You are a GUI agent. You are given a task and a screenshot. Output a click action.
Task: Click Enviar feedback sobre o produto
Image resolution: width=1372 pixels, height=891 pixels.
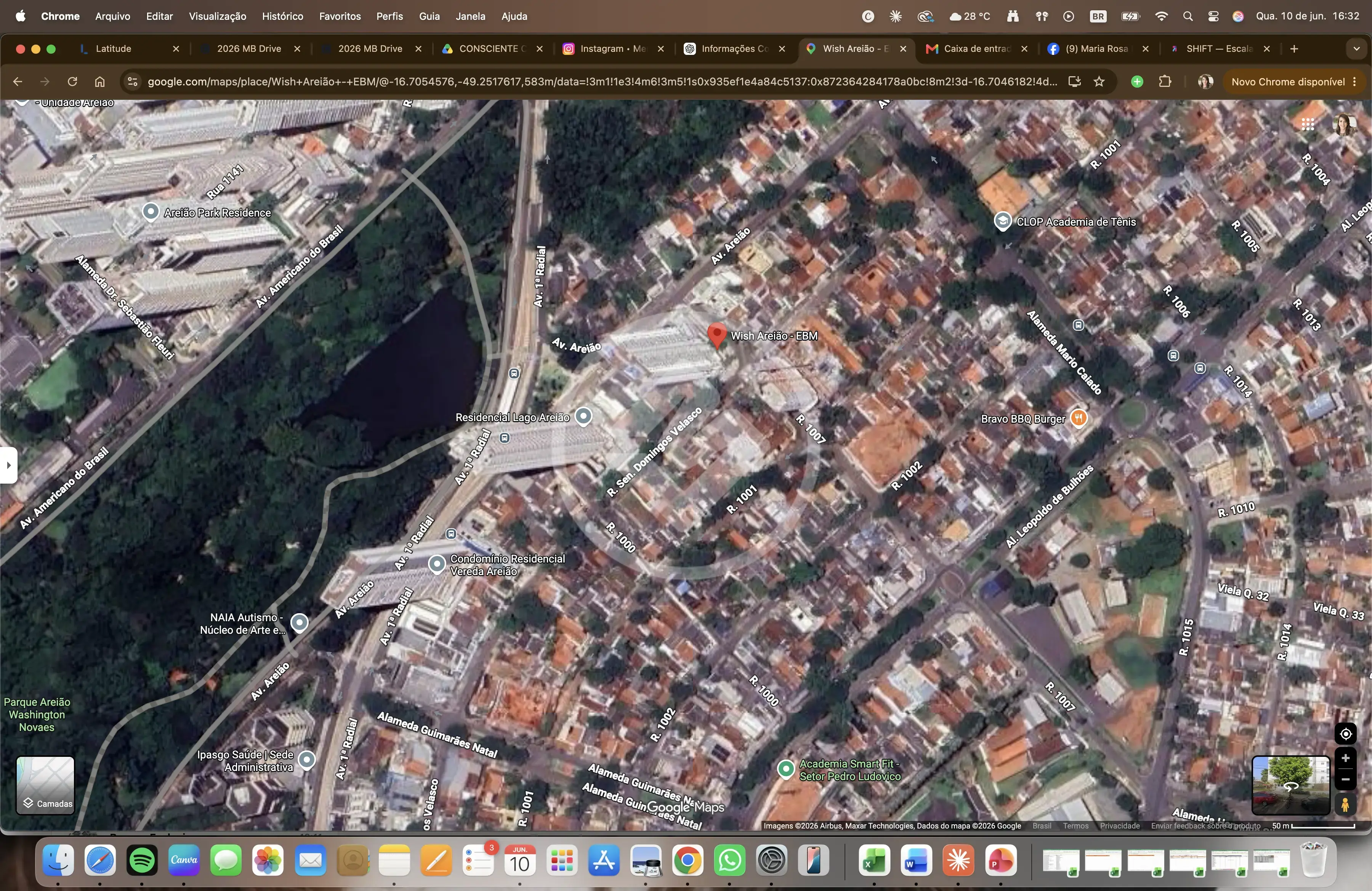[x=1206, y=826]
